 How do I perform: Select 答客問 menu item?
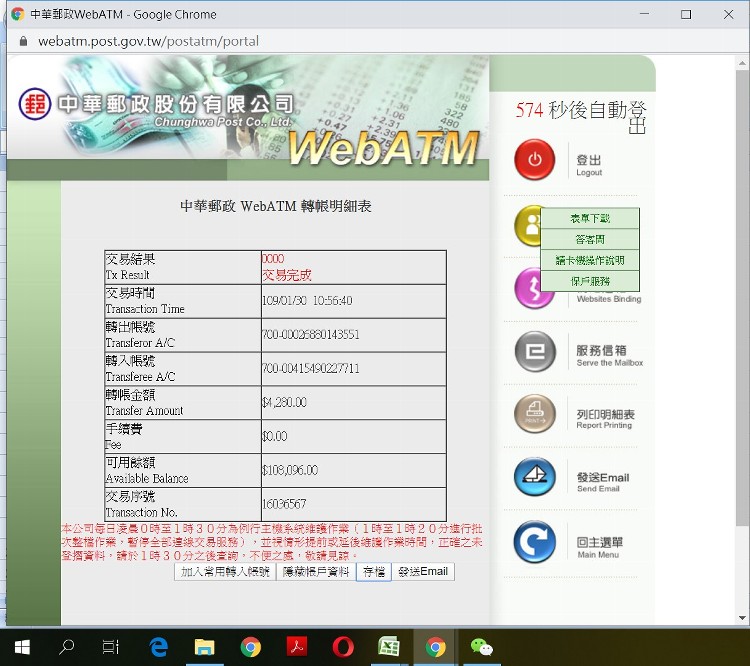[x=590, y=239]
